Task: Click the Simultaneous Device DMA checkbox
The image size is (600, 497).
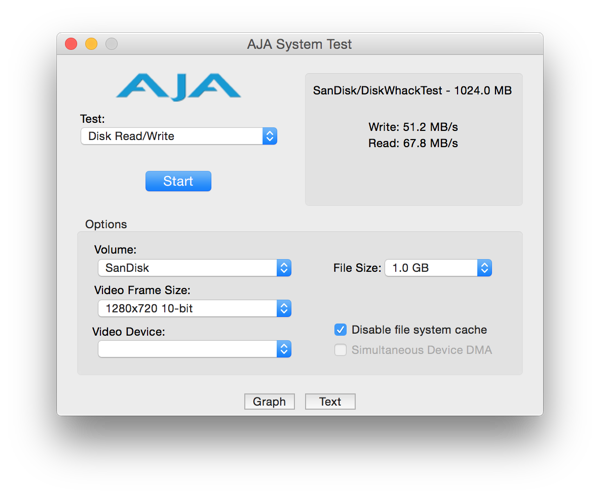Action: [340, 350]
